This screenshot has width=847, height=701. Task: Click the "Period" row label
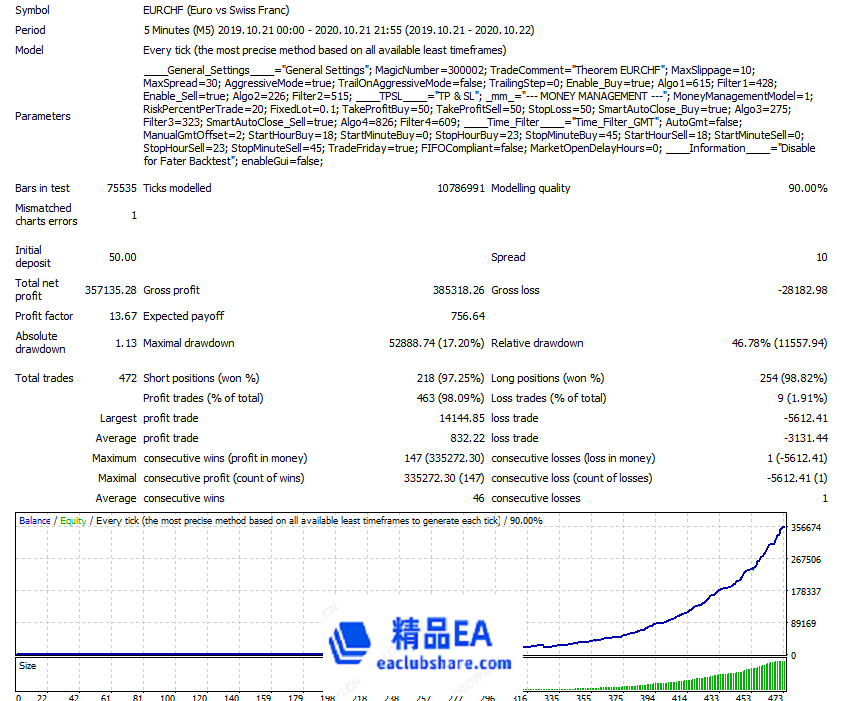point(30,30)
